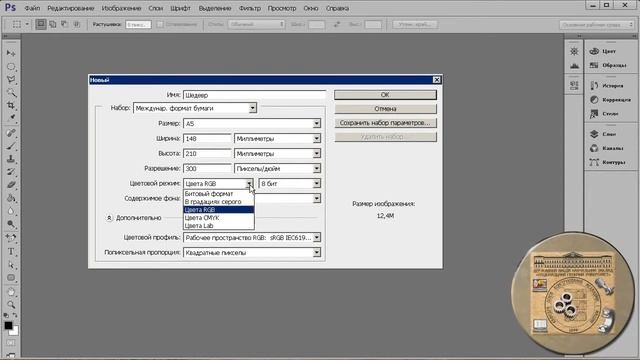Open the Содержимое фона dropdown arrow
This screenshot has height=360, width=640.
(x=316, y=198)
